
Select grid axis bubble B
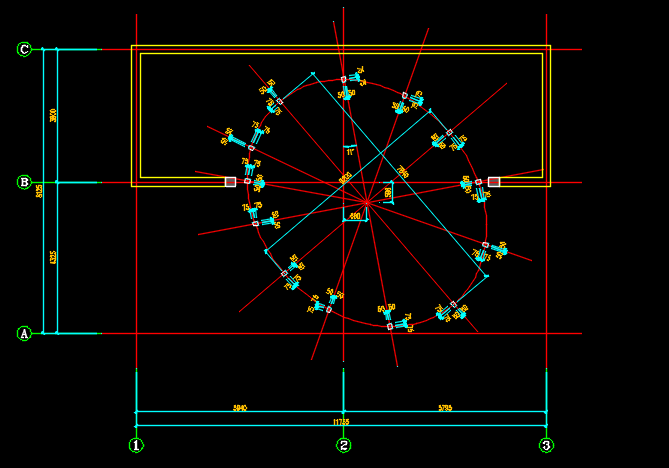pos(24,182)
